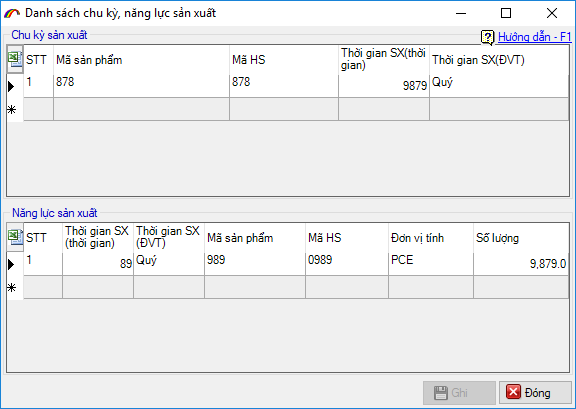Select the Số lượng cell with 9,879.0

[x=521, y=264]
